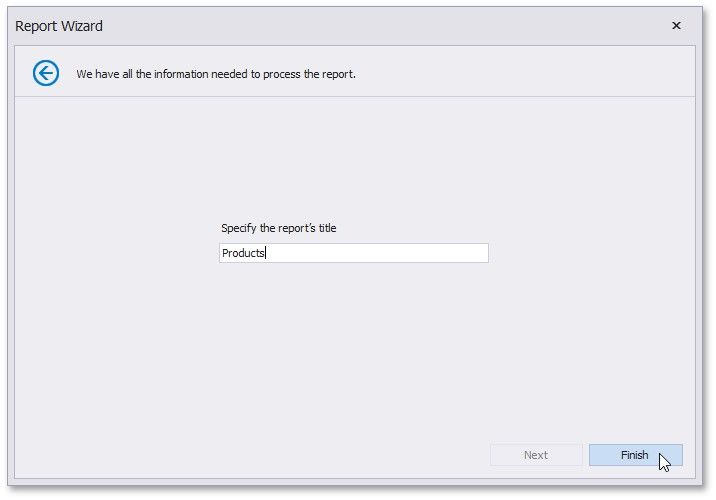
Task: Close the Report Wizard dialog
Action: coord(676,26)
